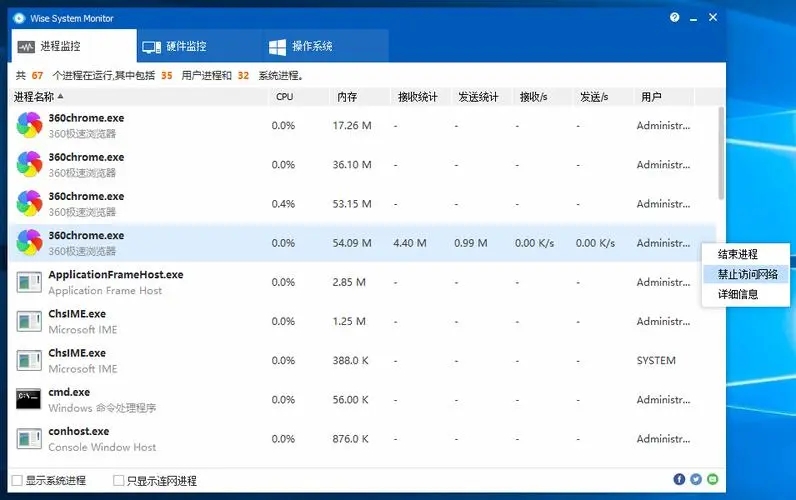796x500 pixels.
Task: Open help via question mark icon
Action: coord(675,18)
